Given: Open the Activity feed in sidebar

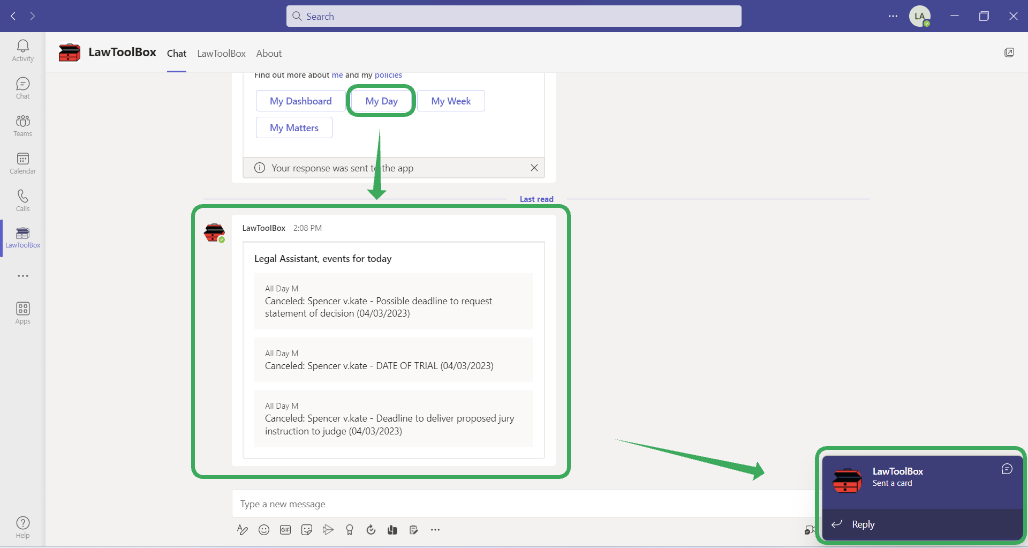Looking at the screenshot, I should click(x=22, y=50).
